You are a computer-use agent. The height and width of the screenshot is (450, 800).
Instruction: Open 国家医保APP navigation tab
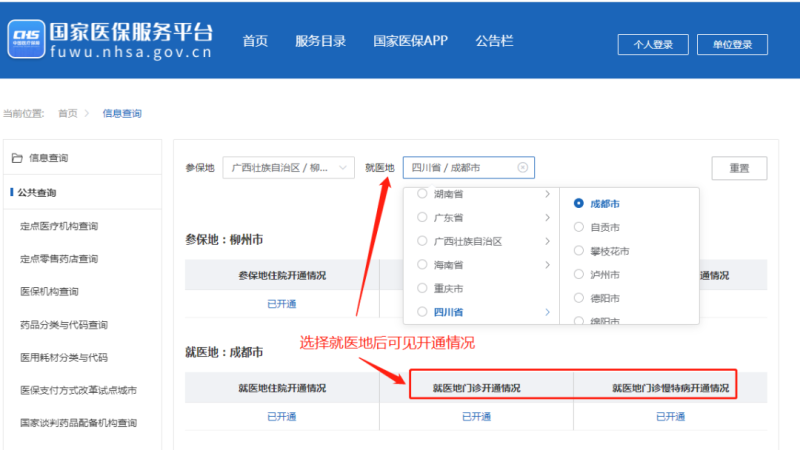click(x=410, y=41)
